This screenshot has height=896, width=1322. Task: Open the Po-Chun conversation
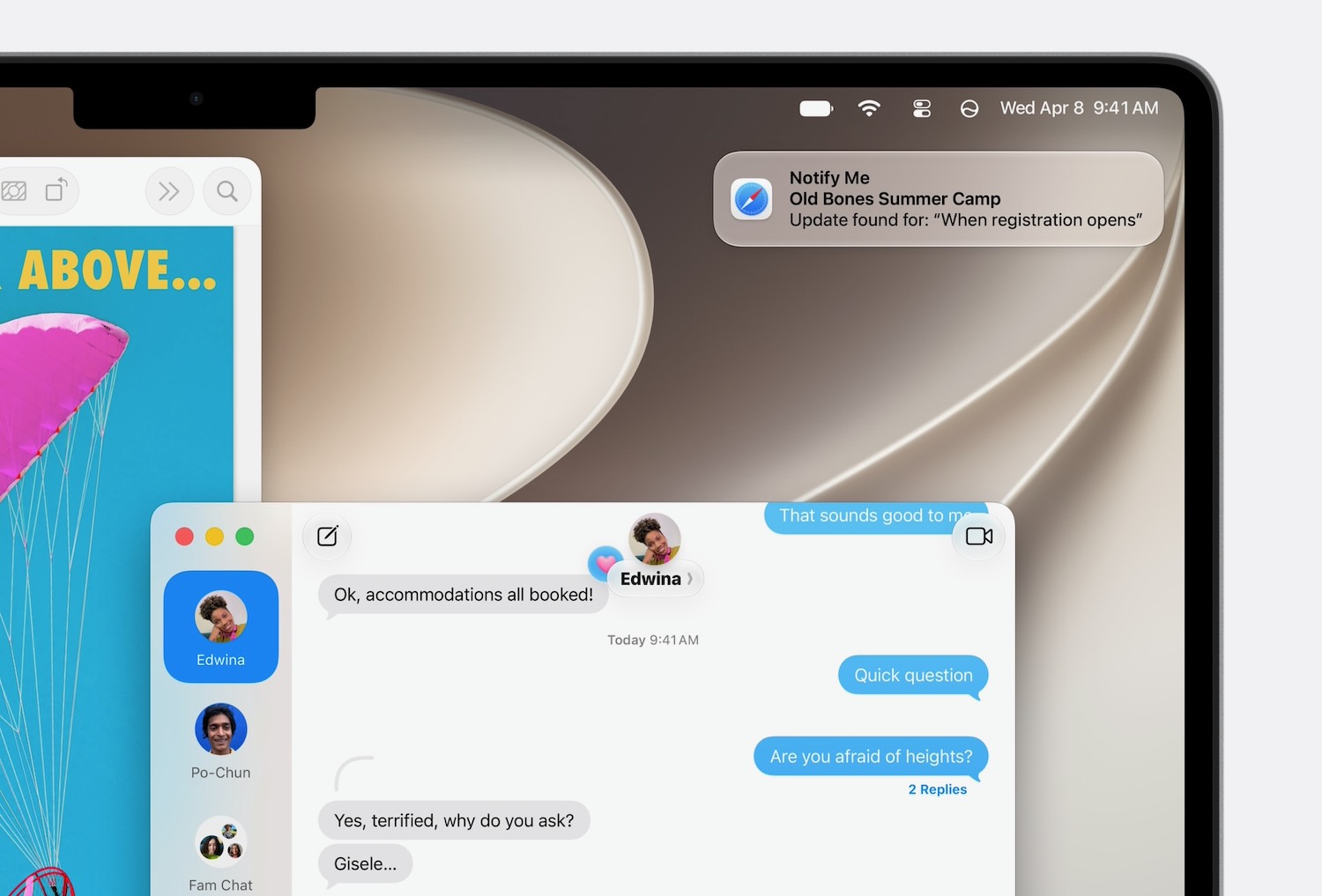click(x=220, y=742)
